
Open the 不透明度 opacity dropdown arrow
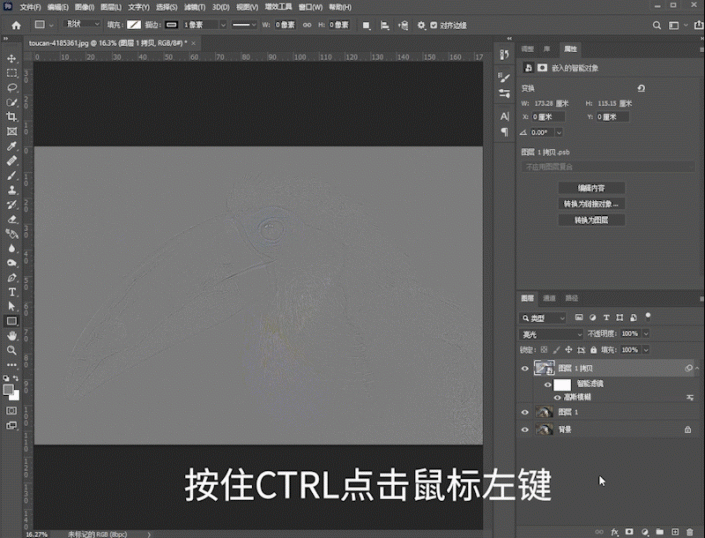(646, 333)
